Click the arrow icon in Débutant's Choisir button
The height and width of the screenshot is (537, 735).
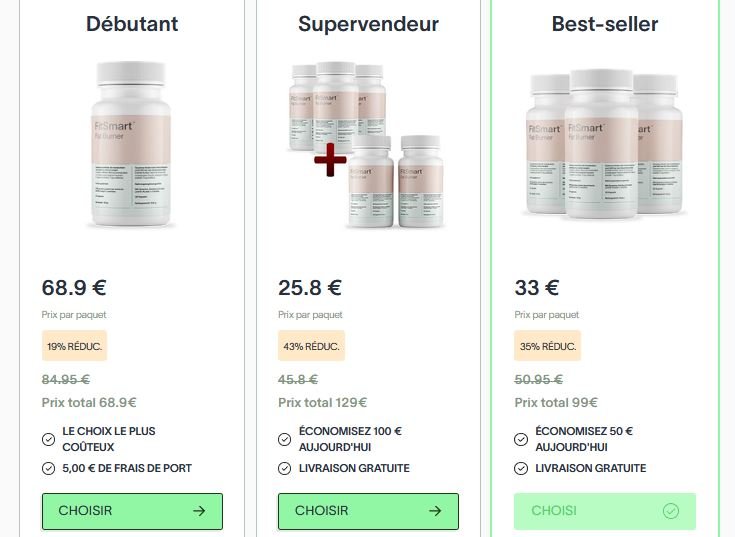pos(199,511)
